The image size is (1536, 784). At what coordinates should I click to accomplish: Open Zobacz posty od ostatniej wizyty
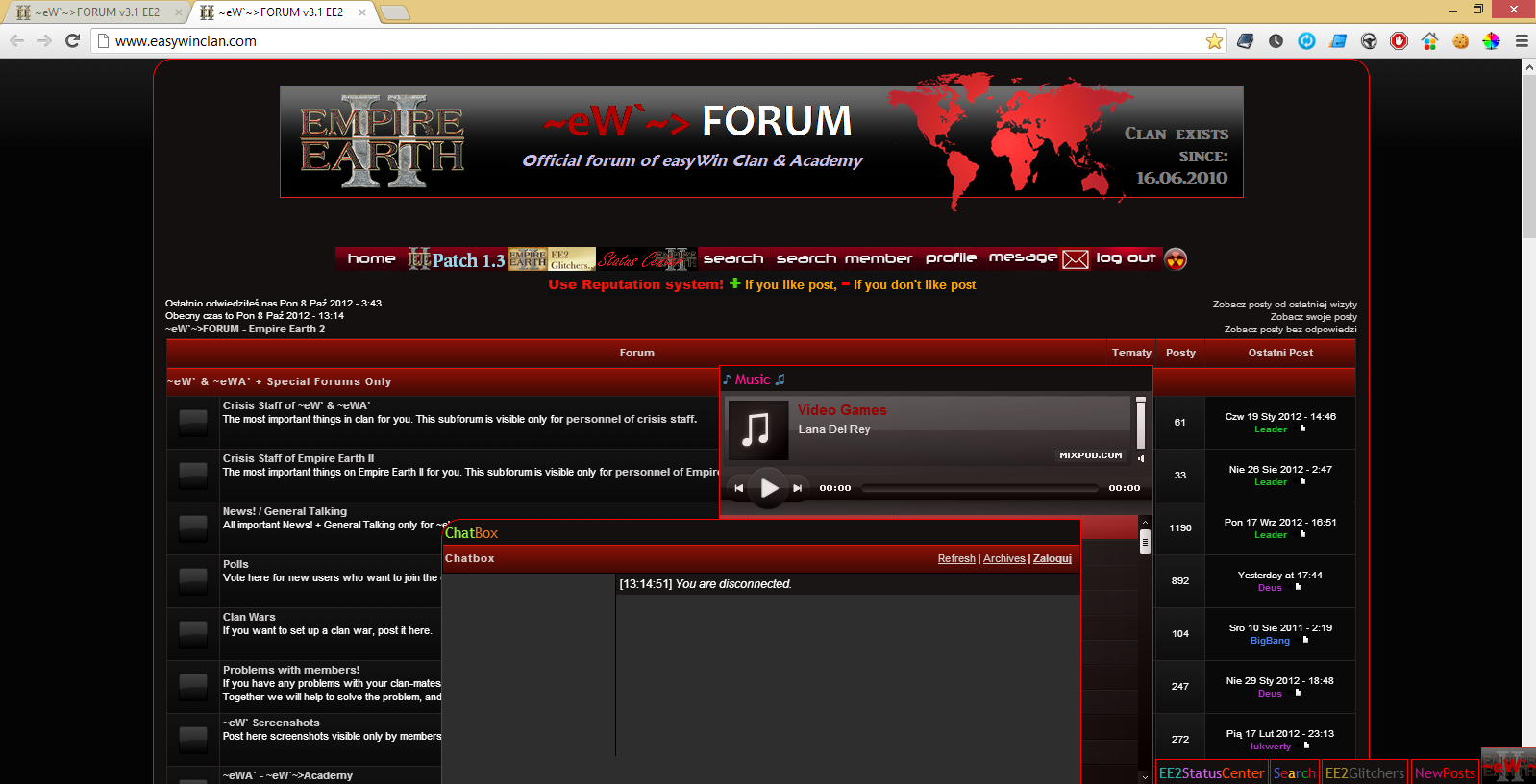coord(1284,304)
